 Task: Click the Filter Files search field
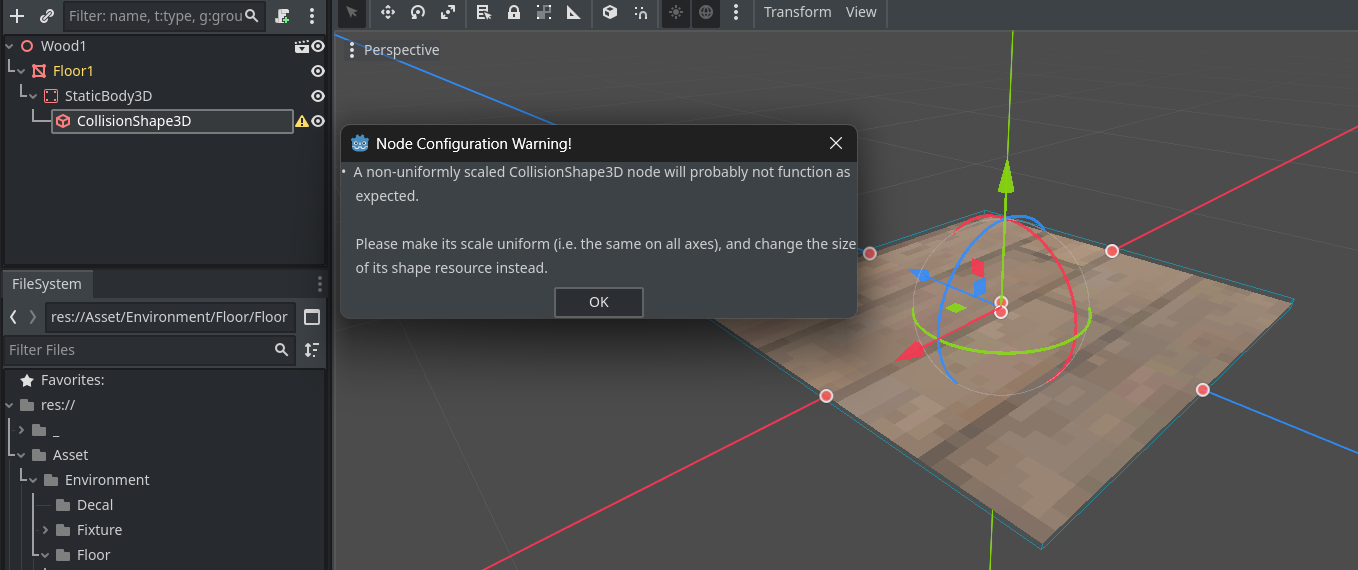pos(136,350)
